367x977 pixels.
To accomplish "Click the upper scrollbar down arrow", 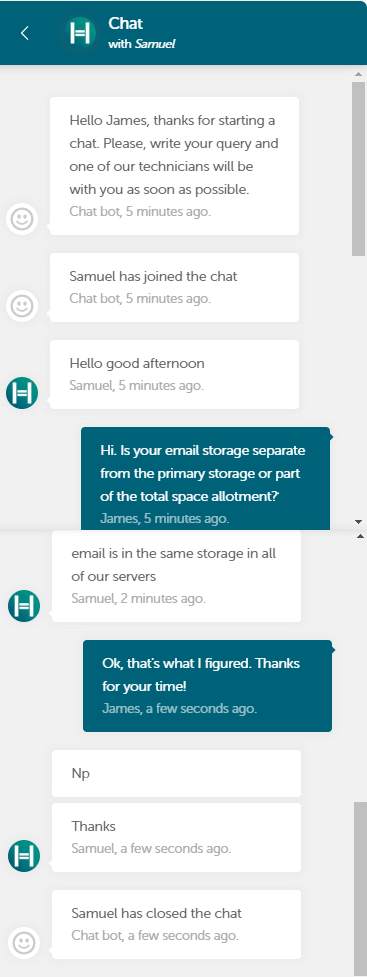I will tap(358, 522).
